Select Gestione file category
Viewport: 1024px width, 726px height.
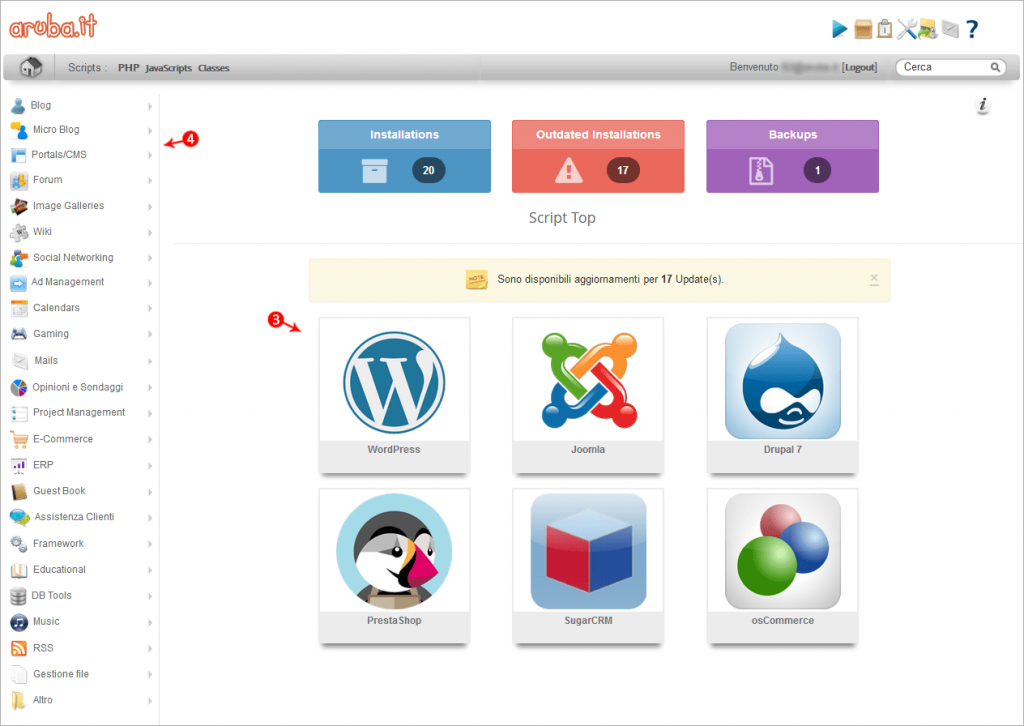[x=61, y=674]
